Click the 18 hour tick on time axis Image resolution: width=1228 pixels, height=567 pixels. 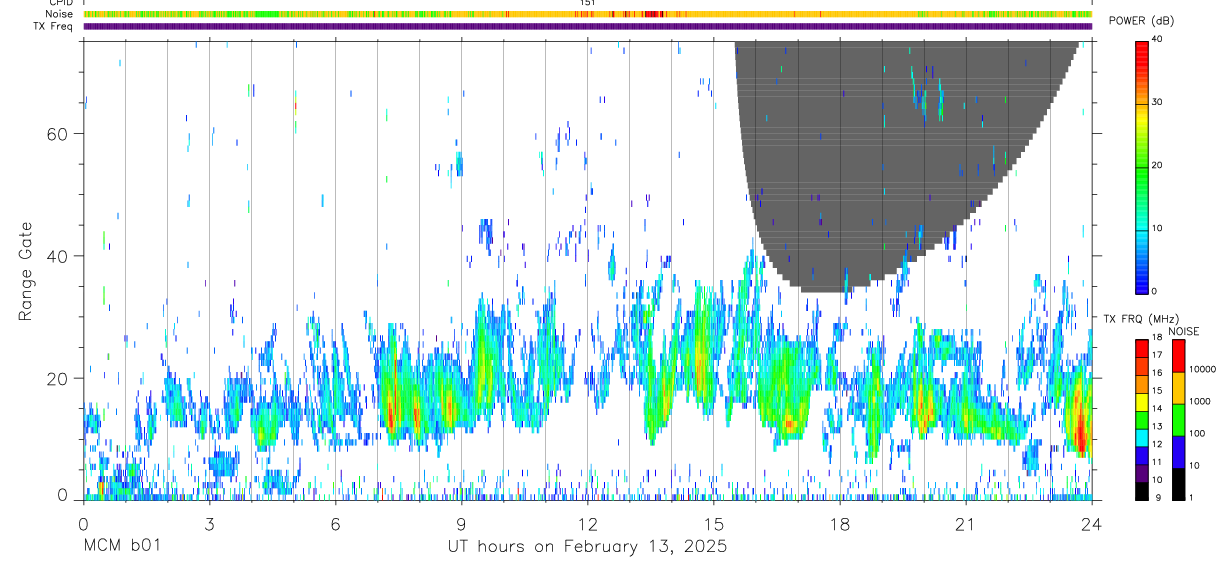click(x=839, y=523)
